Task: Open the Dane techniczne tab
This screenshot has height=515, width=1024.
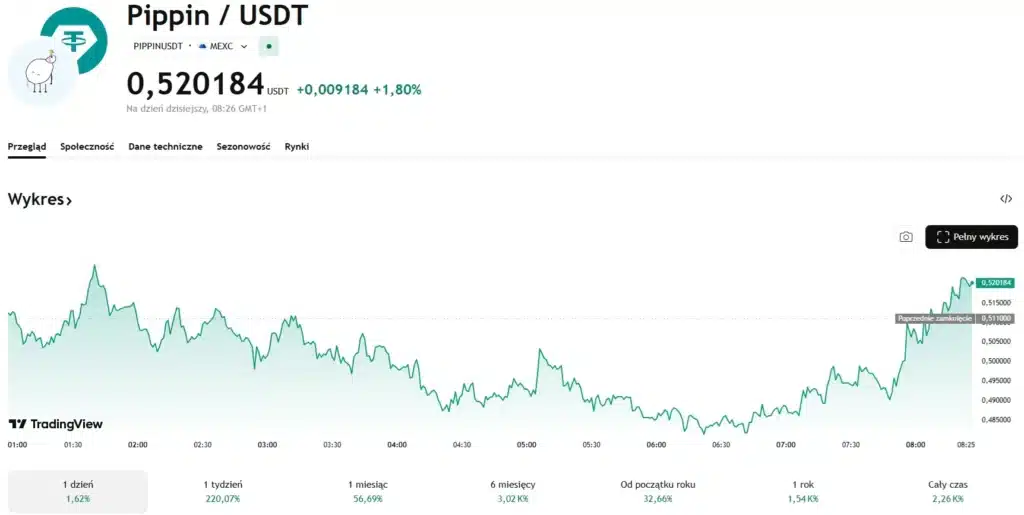Action: point(165,146)
